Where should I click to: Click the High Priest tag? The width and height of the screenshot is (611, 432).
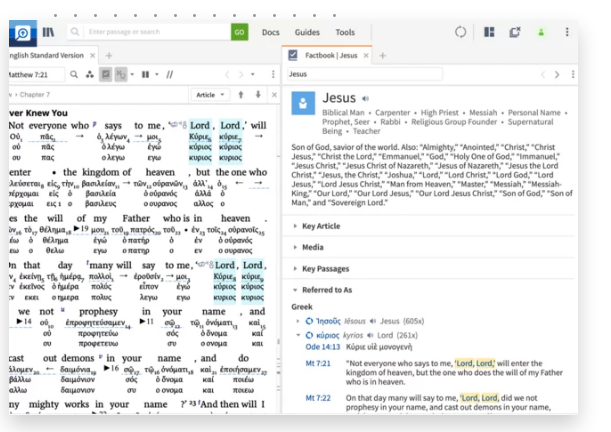pos(440,113)
